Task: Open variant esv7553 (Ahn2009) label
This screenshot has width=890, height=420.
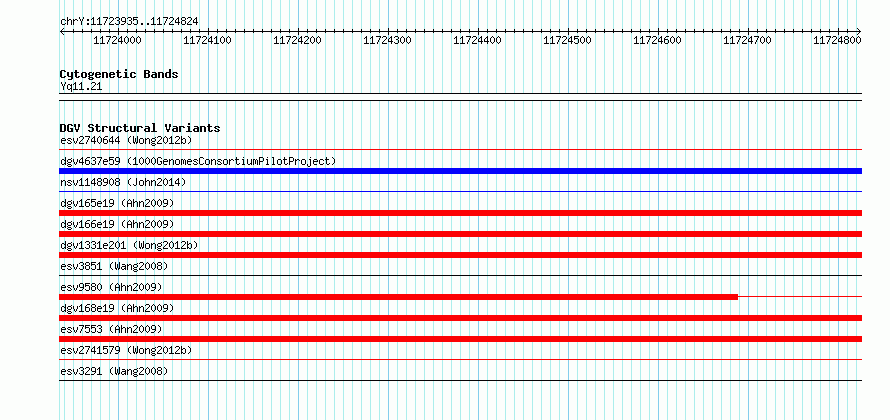Action: tap(111, 329)
